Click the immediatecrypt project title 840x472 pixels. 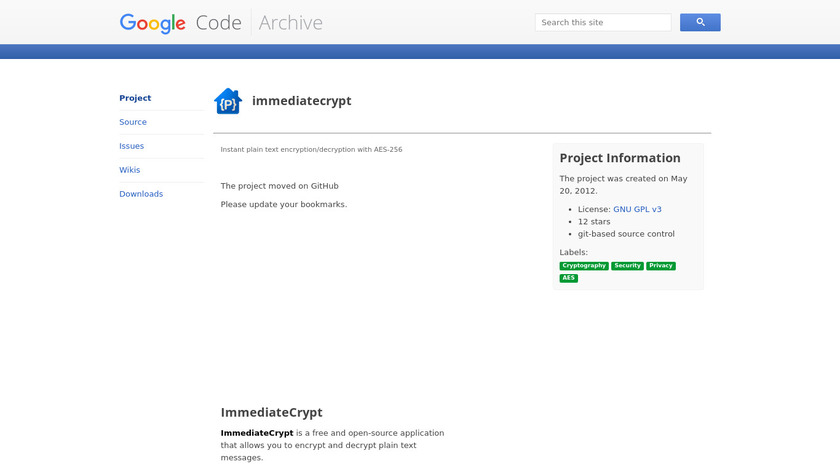[x=302, y=101]
